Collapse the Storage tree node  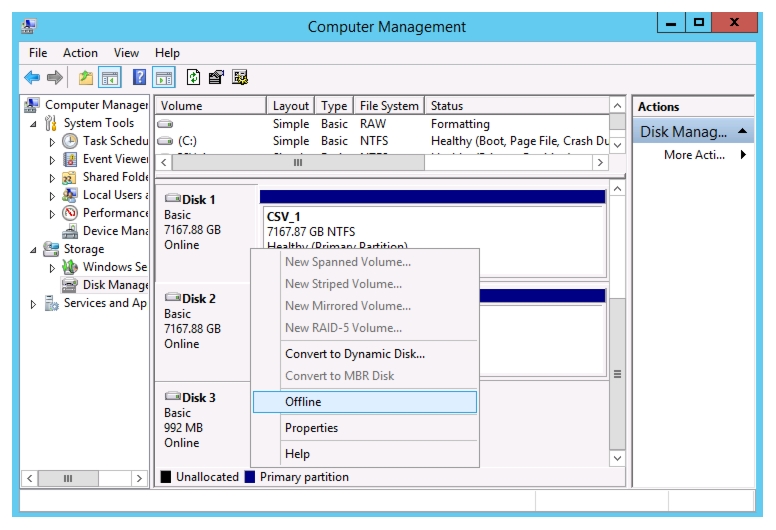[33, 250]
